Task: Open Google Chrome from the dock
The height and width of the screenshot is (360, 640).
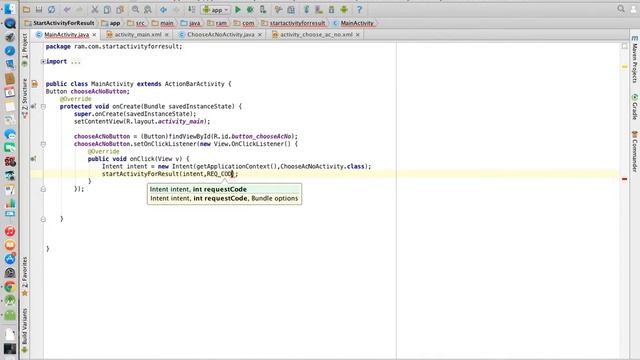Action: tap(10, 287)
